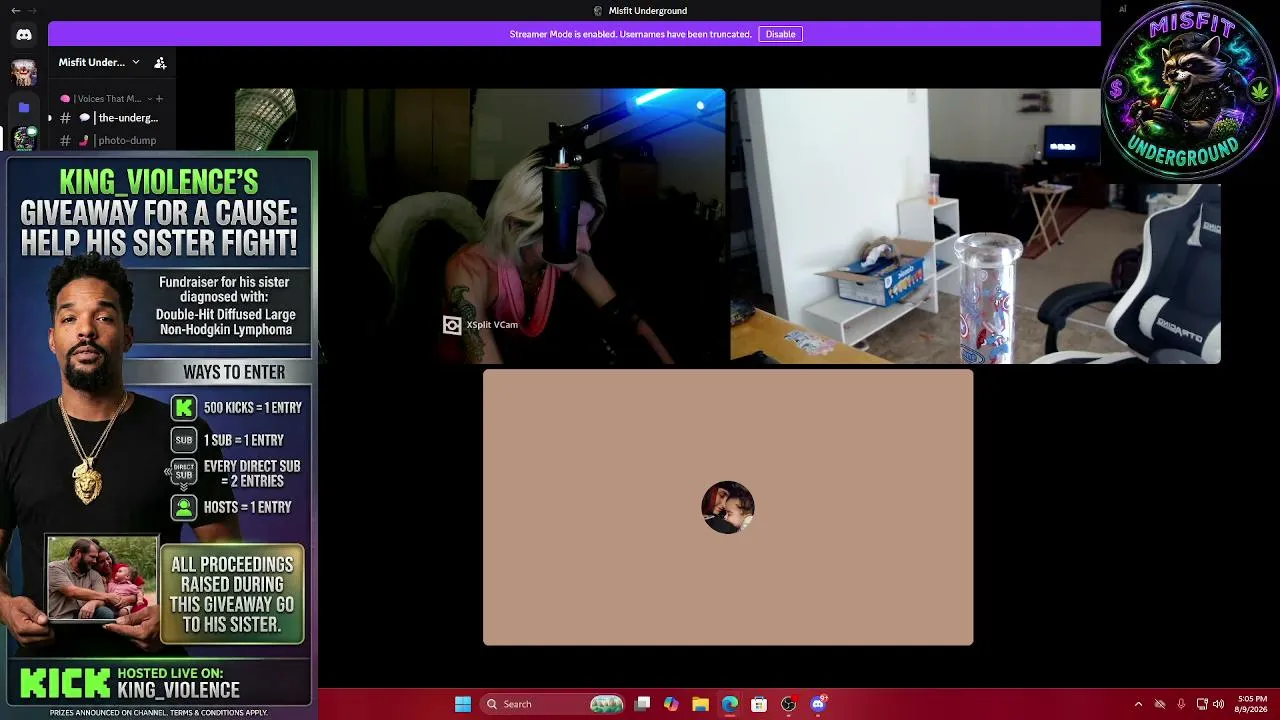Viewport: 1280px width, 720px height.
Task: Select the server icon with green badge
Action: click(24, 138)
